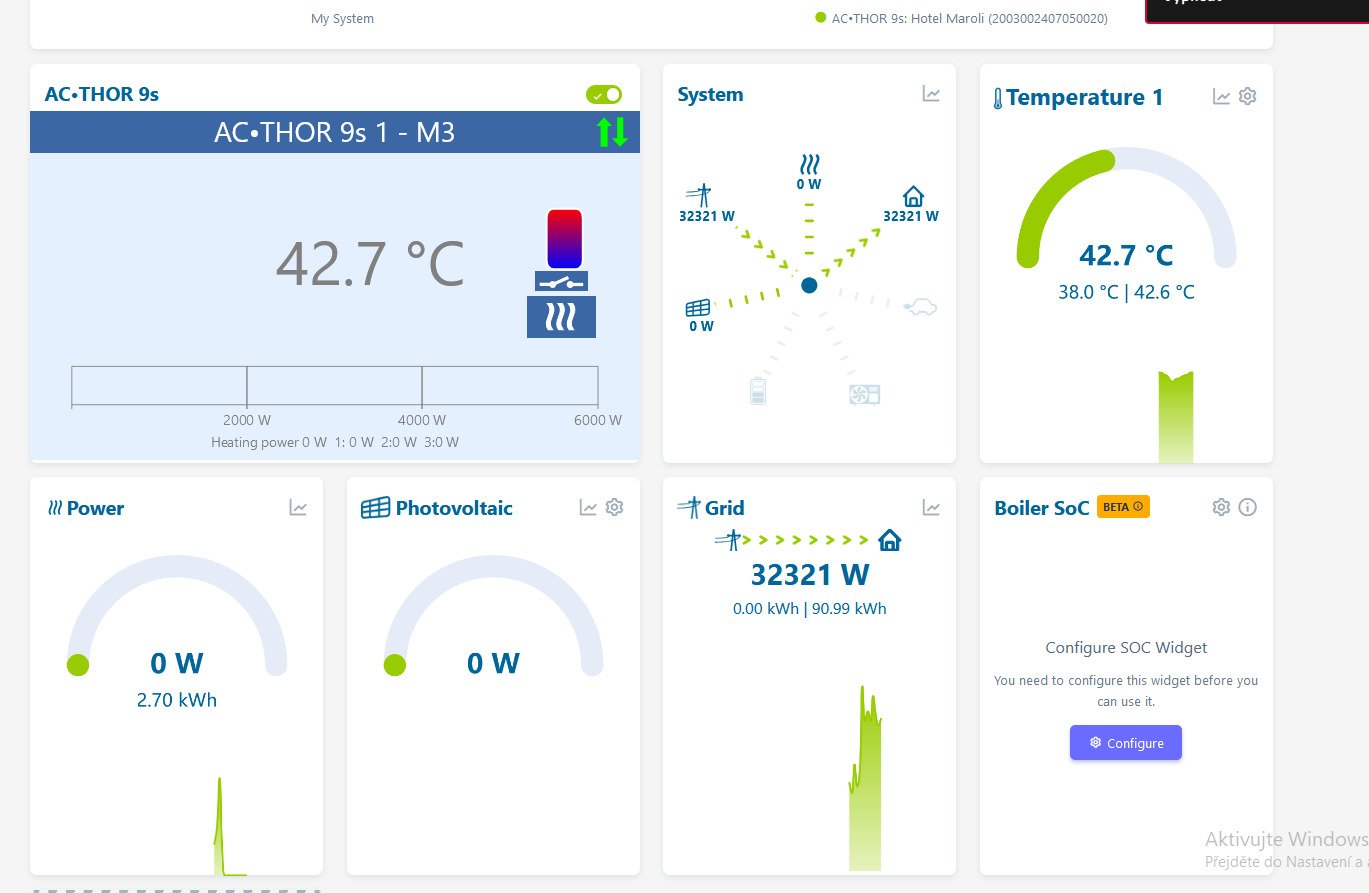This screenshot has width=1369, height=893.
Task: Click the pylon icon beside Grid title
Action: click(x=689, y=508)
